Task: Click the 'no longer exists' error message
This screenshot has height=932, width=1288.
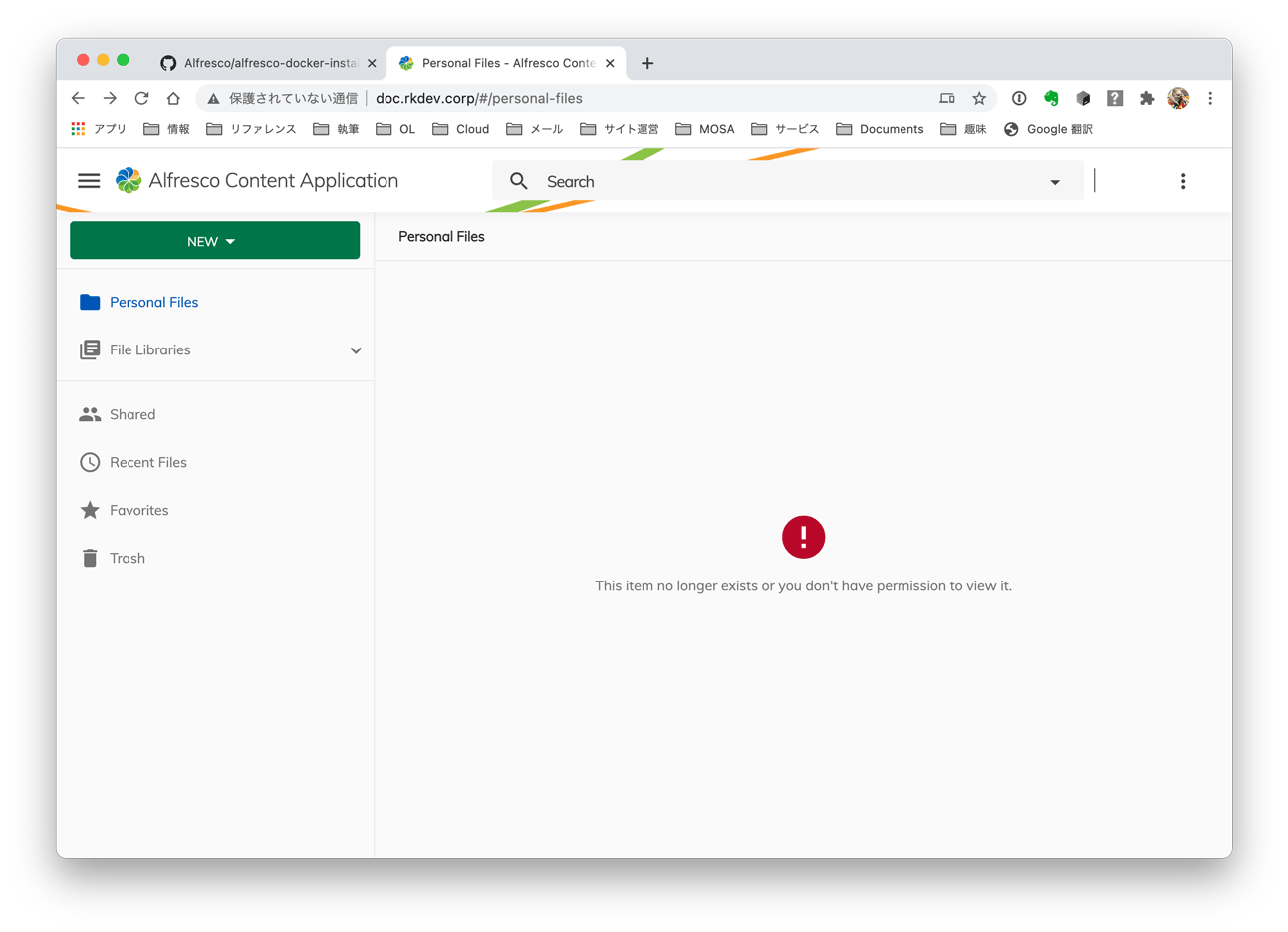Action: point(803,585)
